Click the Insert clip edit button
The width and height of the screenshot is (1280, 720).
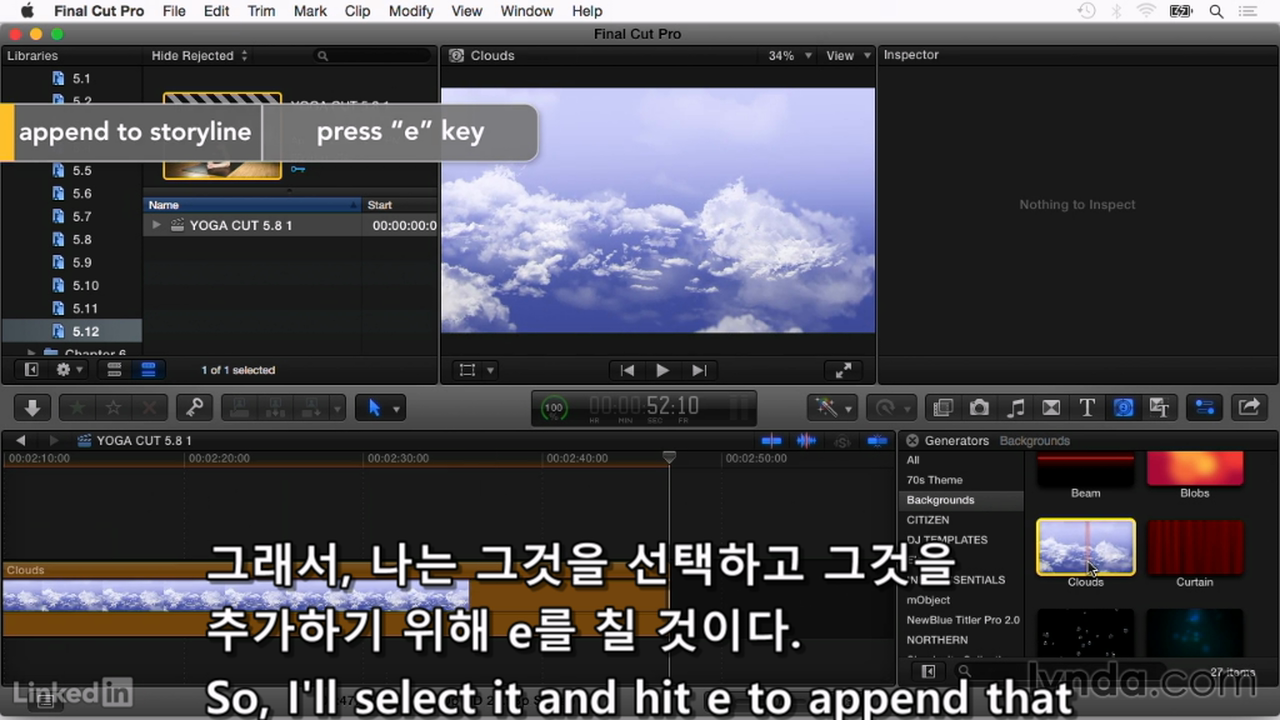276,407
